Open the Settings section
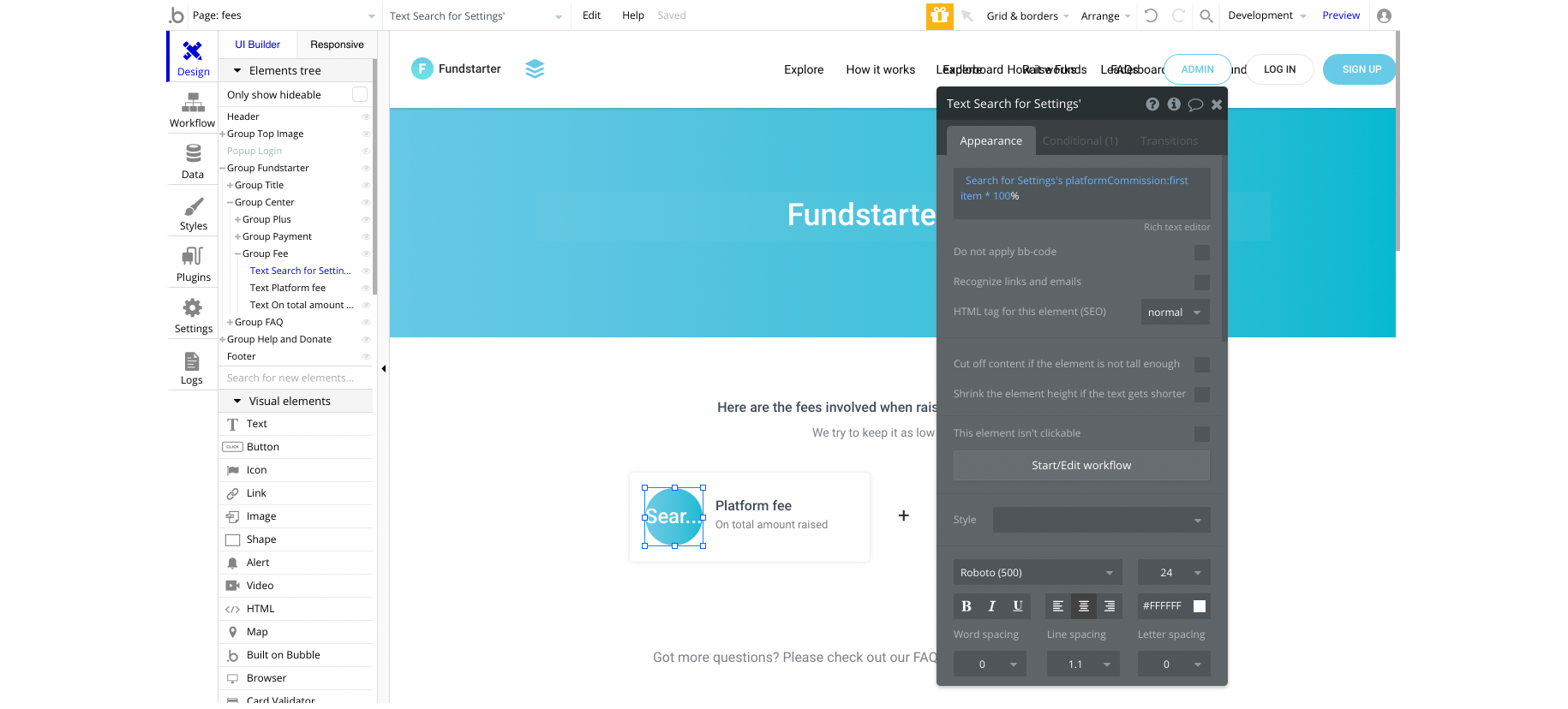Image resolution: width=1568 pixels, height=709 pixels. pyautogui.click(x=193, y=315)
